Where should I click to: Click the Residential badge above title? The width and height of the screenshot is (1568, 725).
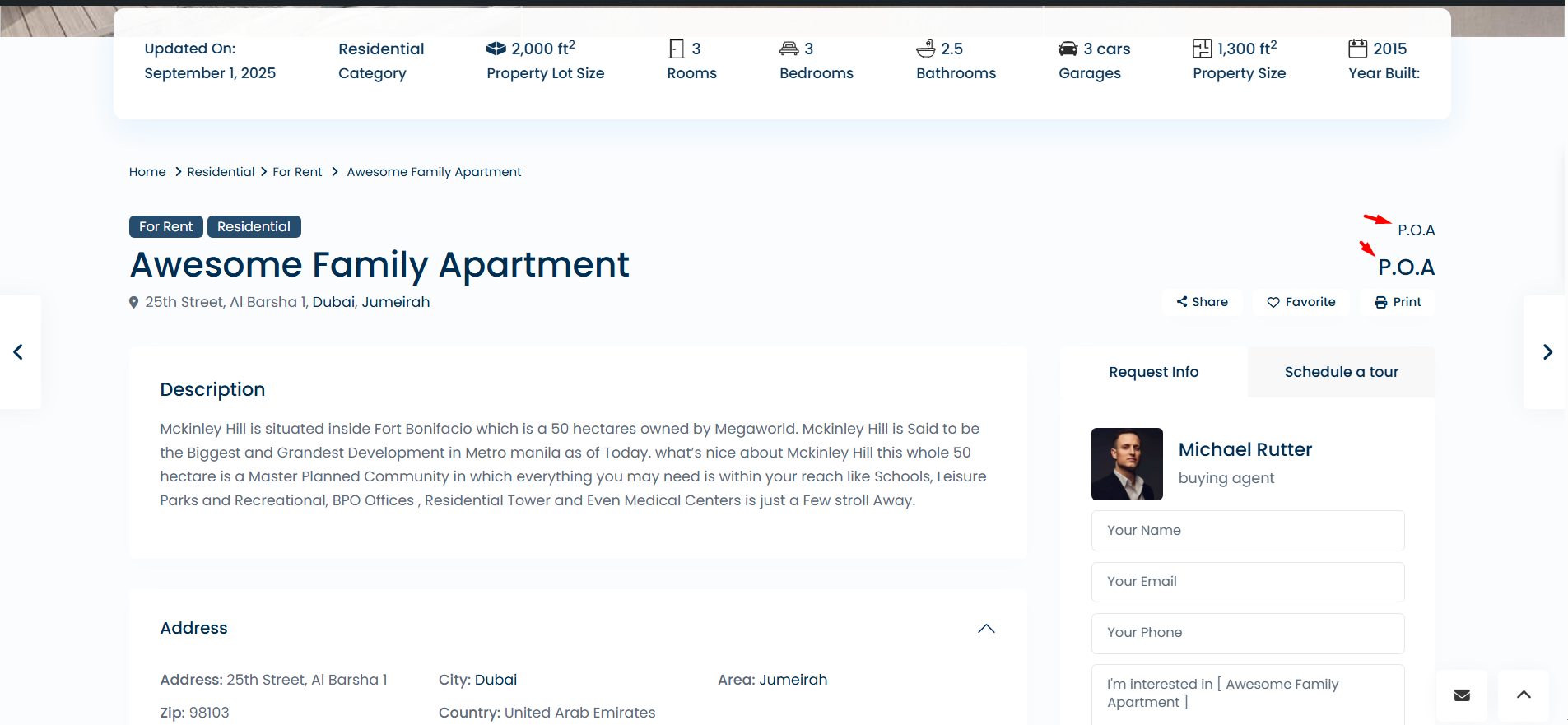[x=254, y=227]
